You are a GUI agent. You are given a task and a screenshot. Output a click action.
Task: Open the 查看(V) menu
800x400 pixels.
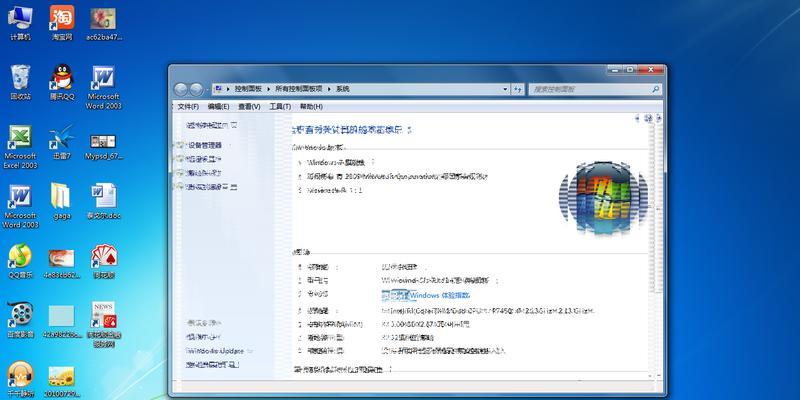249,107
